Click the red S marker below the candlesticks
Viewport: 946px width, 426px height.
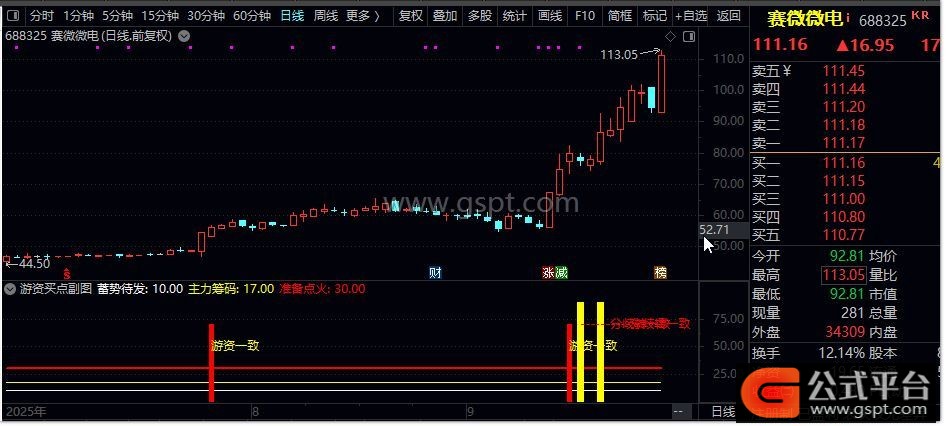[x=67, y=272]
